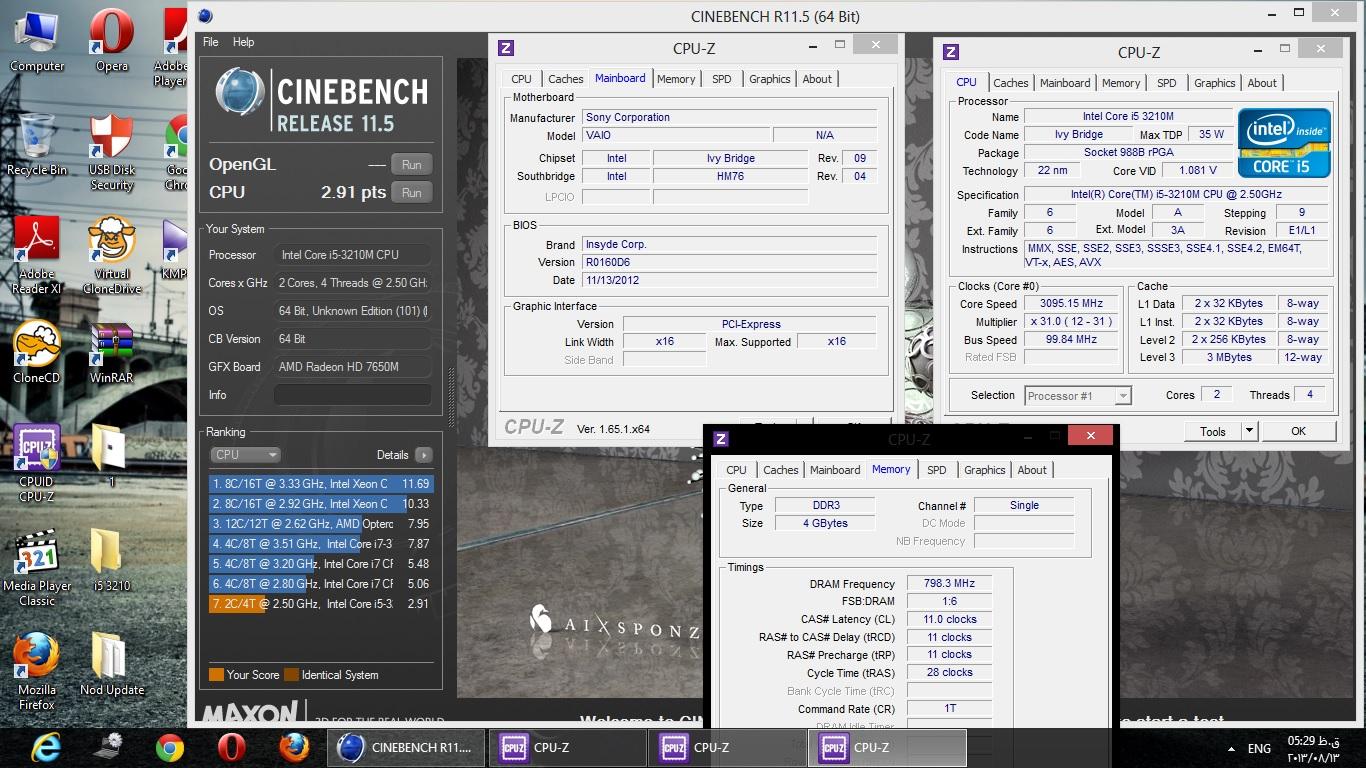Click the Sony Corporation manufacturer field

730,117
